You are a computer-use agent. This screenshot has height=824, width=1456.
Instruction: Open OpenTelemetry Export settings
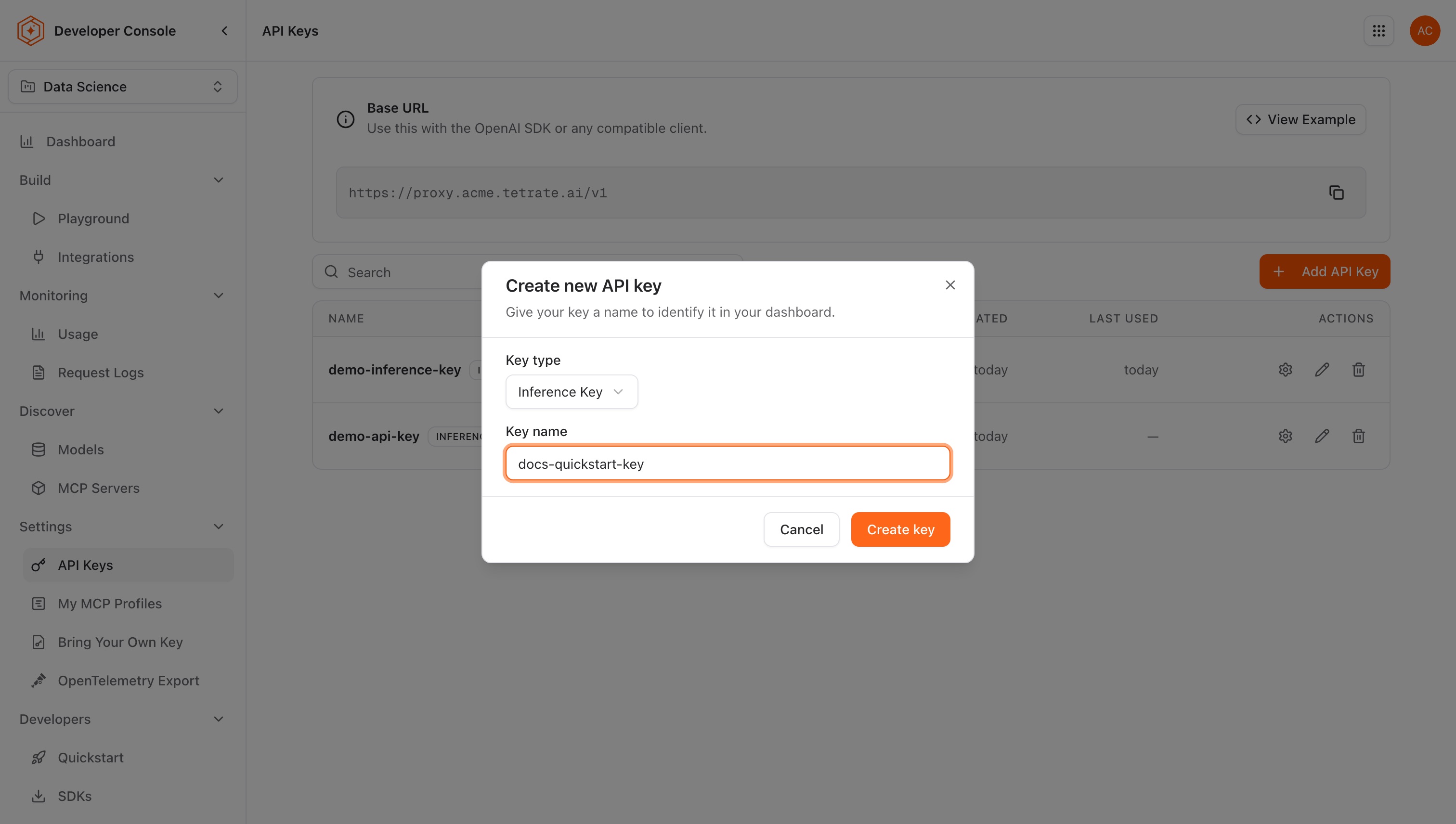128,680
